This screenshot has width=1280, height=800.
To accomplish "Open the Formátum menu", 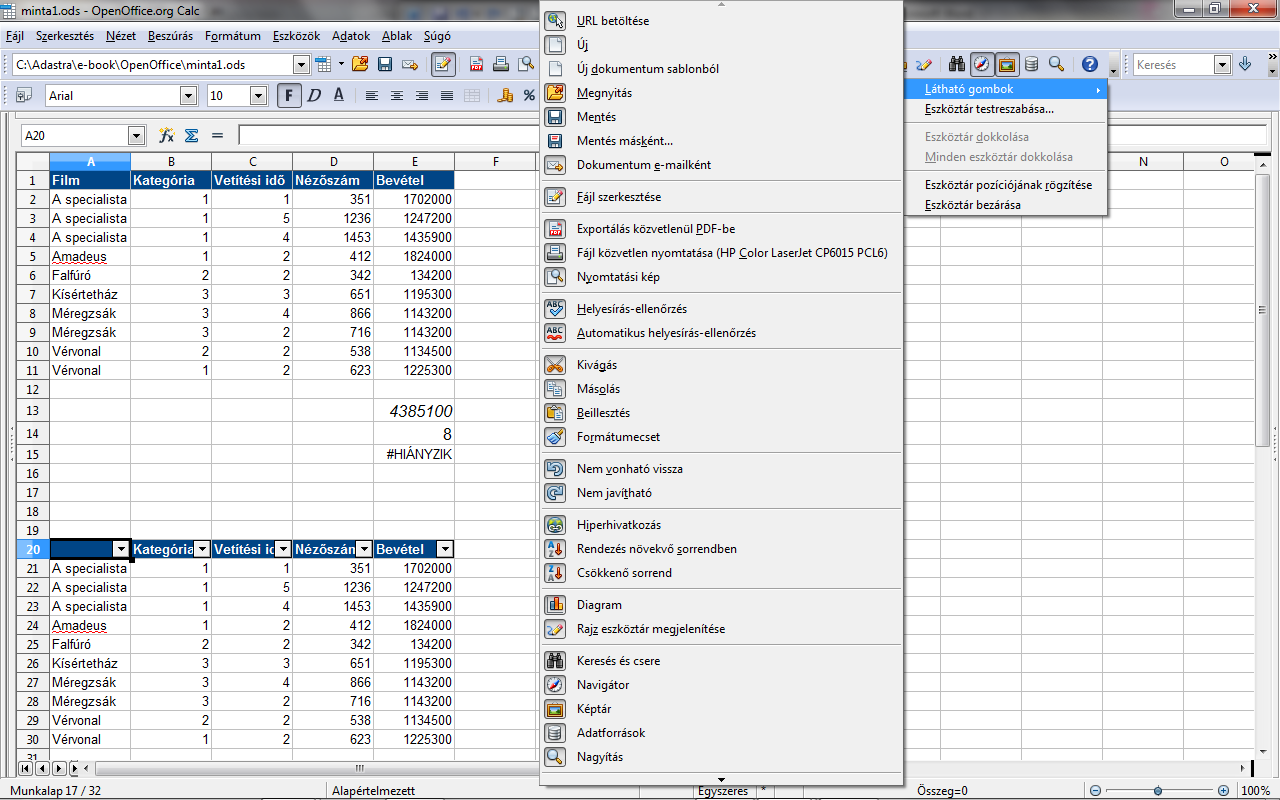I will click(x=233, y=36).
